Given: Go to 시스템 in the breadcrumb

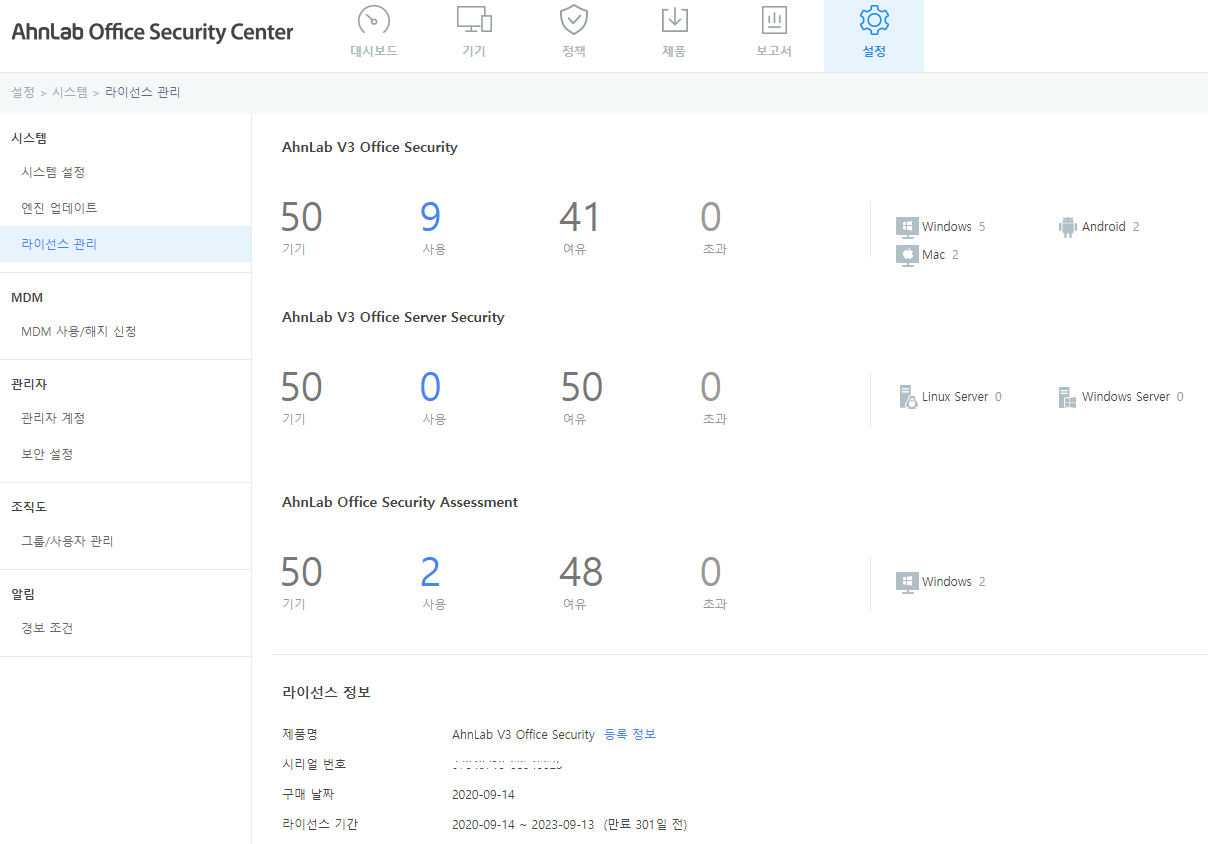Looking at the screenshot, I should (70, 92).
